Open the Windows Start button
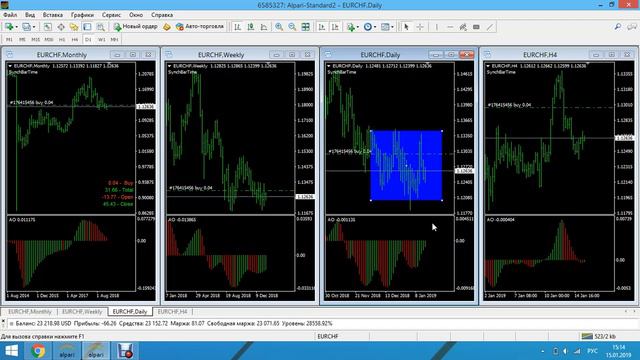Image resolution: width=640 pixels, height=360 pixels. tap(12, 351)
